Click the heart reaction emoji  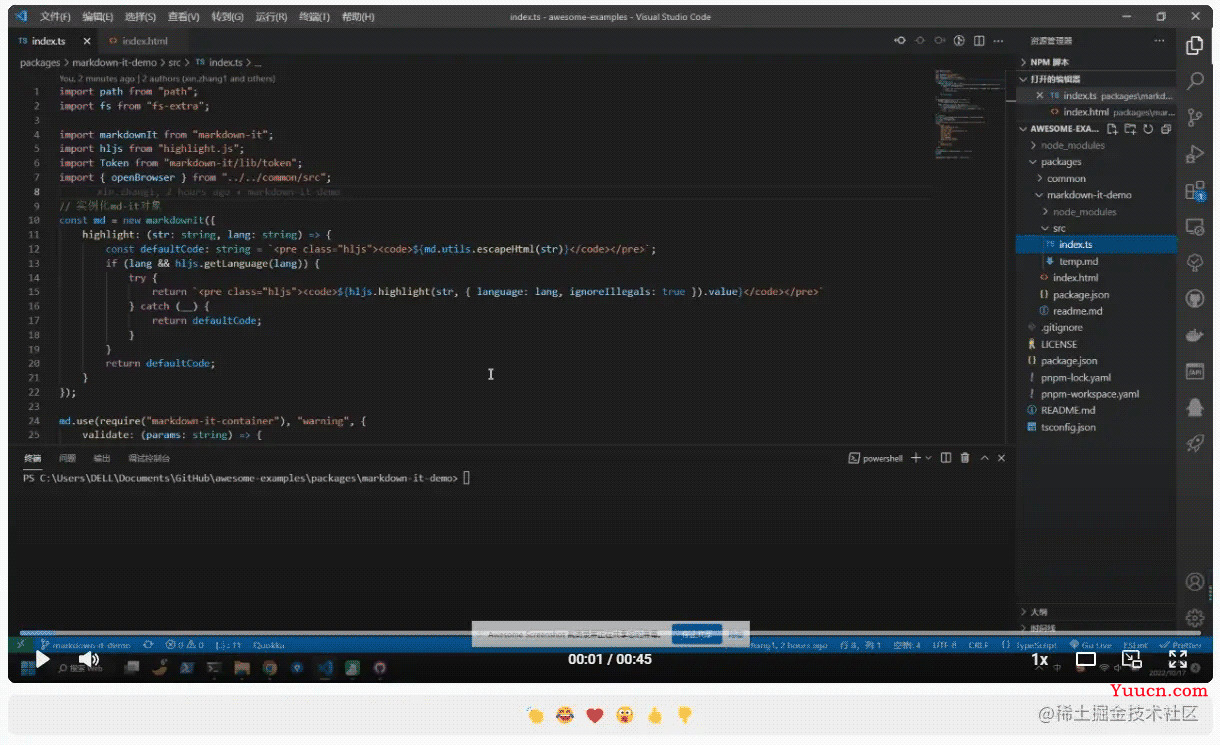595,715
